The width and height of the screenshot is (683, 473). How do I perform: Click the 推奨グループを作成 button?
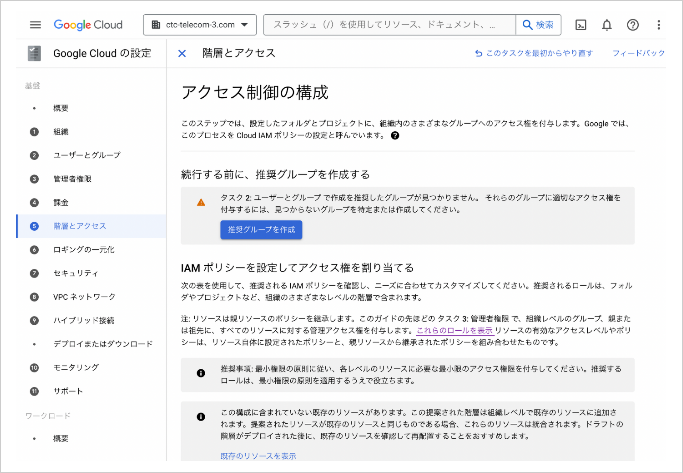pos(261,229)
